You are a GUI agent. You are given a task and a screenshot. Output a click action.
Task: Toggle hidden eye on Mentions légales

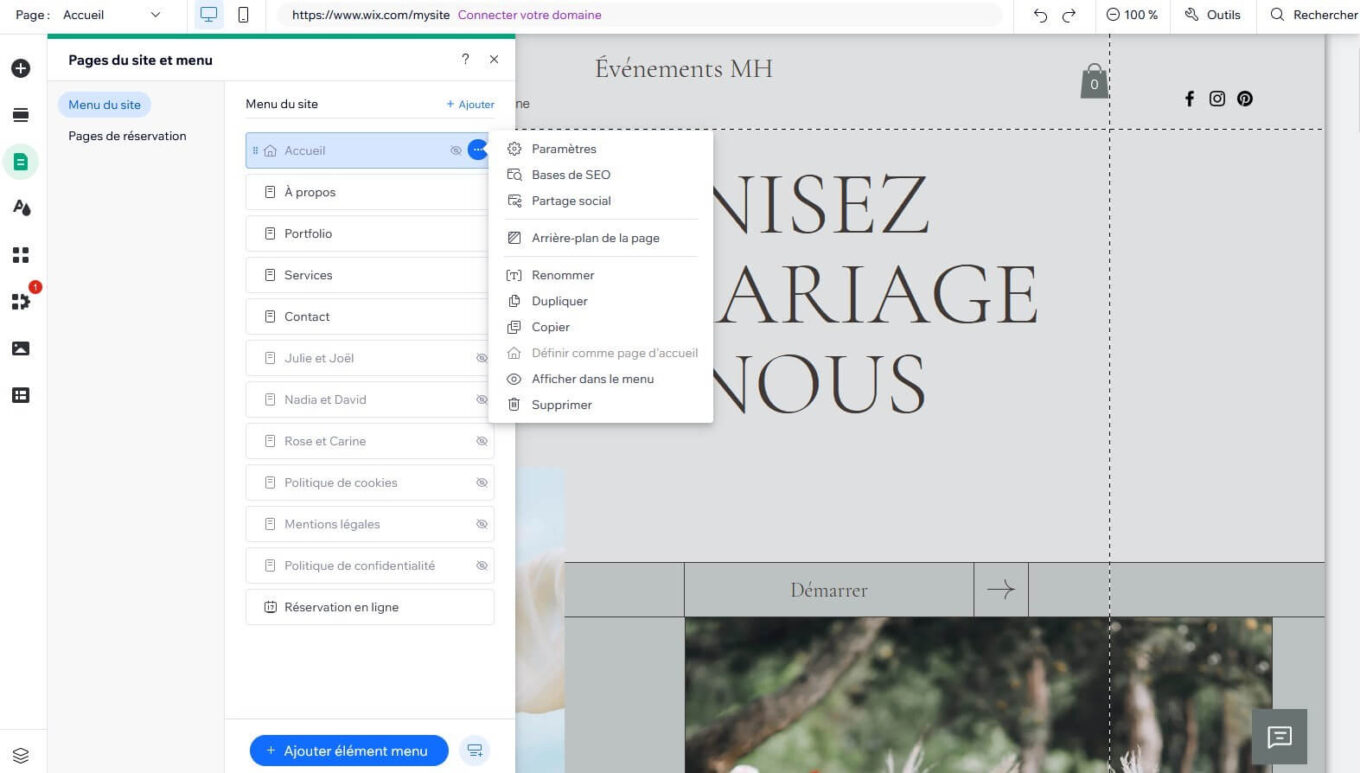pos(482,524)
